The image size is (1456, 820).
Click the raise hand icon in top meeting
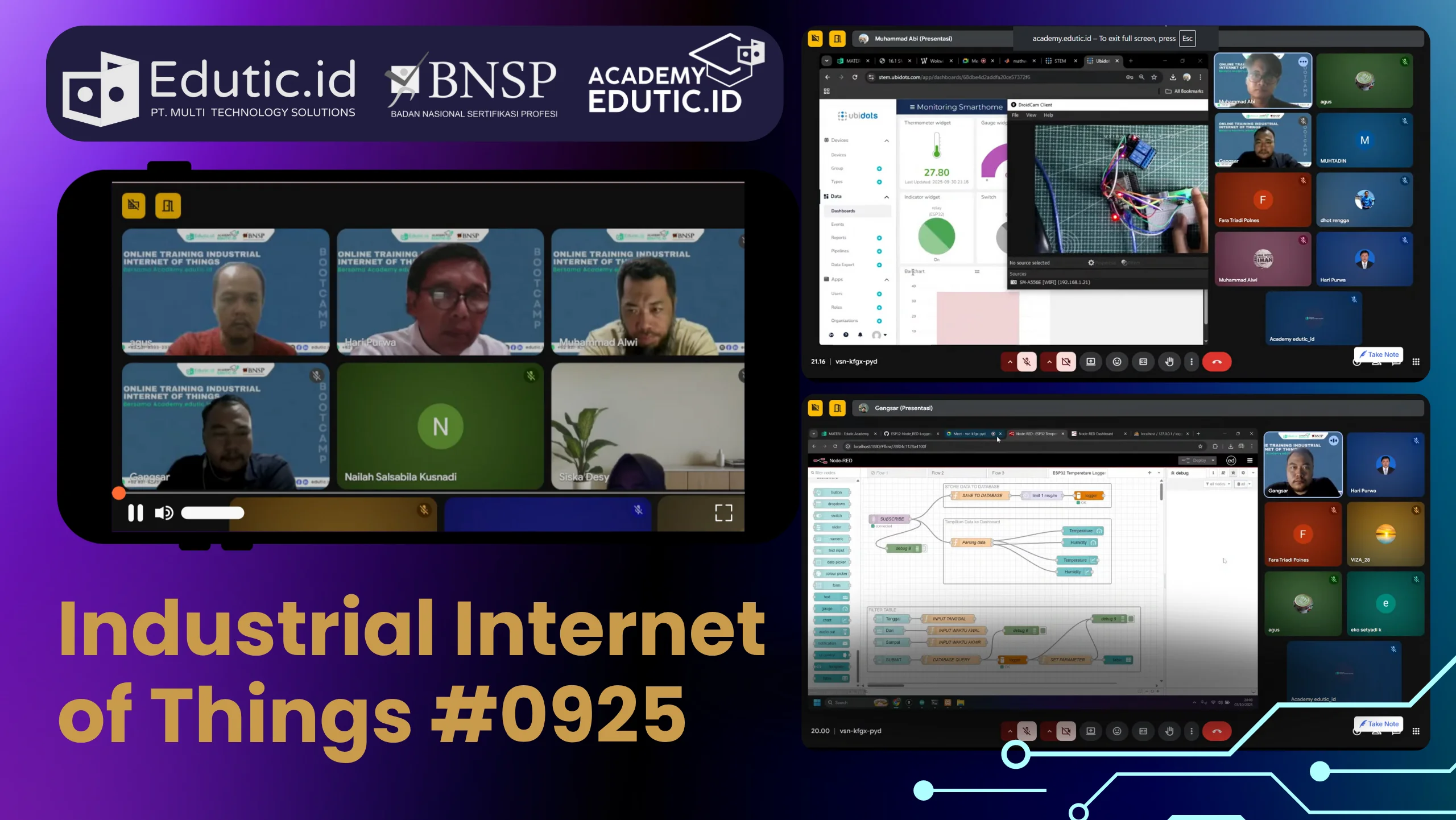1169,362
